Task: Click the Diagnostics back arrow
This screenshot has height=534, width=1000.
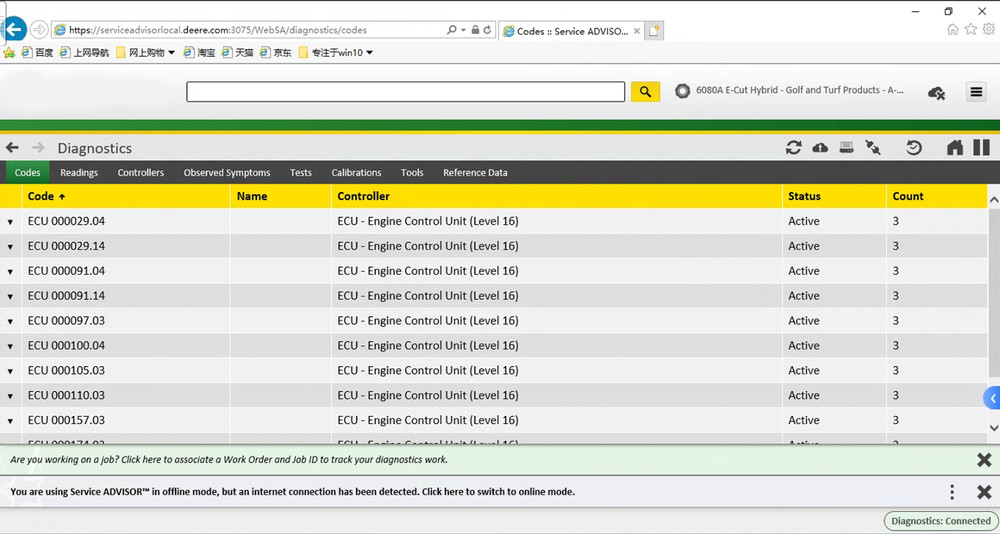Action: coord(12,148)
